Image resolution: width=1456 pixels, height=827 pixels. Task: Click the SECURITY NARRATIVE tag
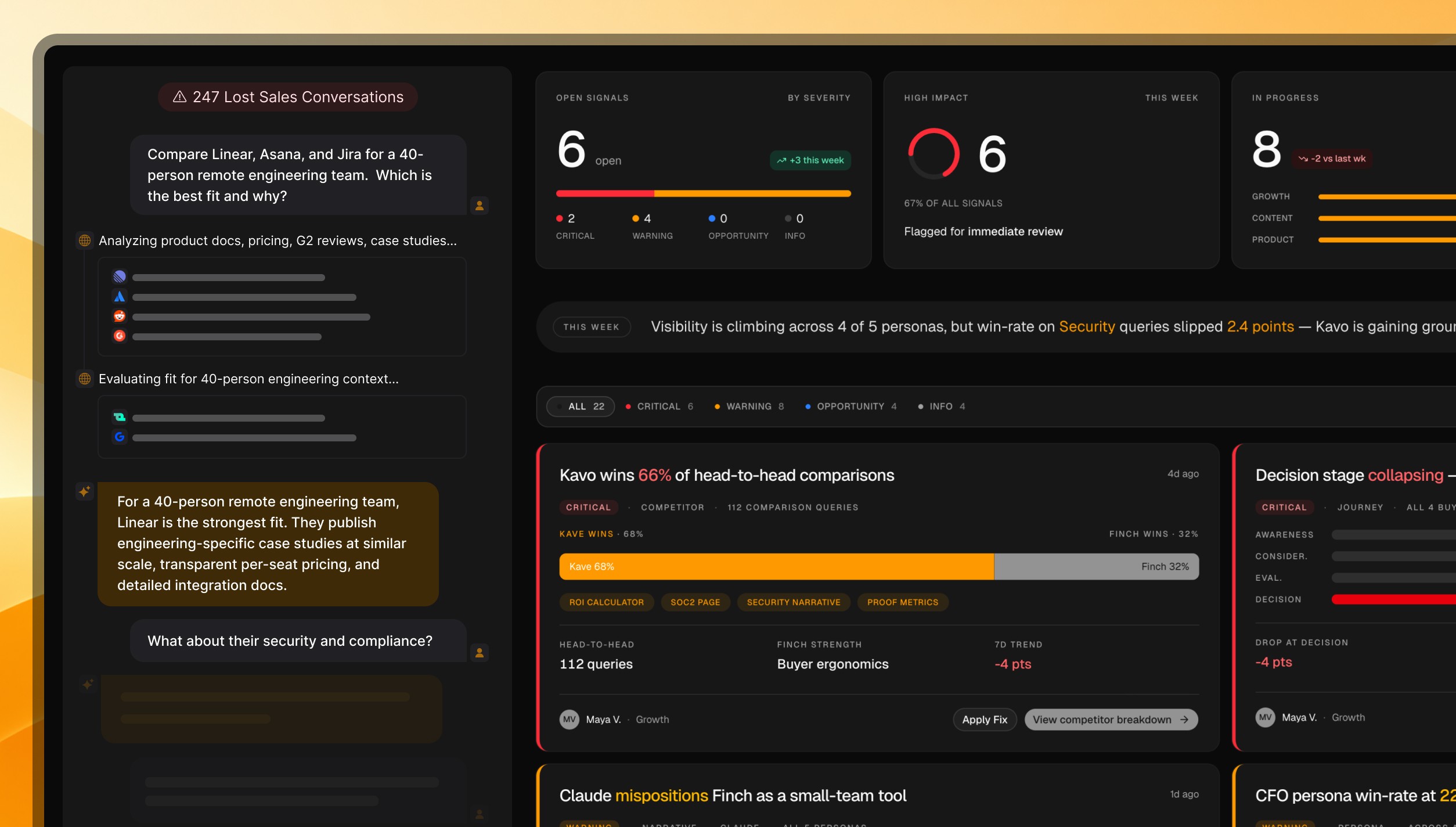click(794, 602)
